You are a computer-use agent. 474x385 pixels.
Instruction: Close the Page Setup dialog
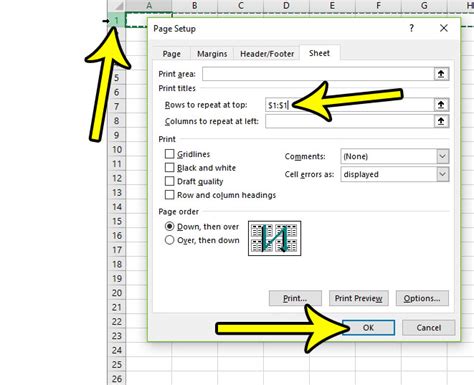click(444, 28)
